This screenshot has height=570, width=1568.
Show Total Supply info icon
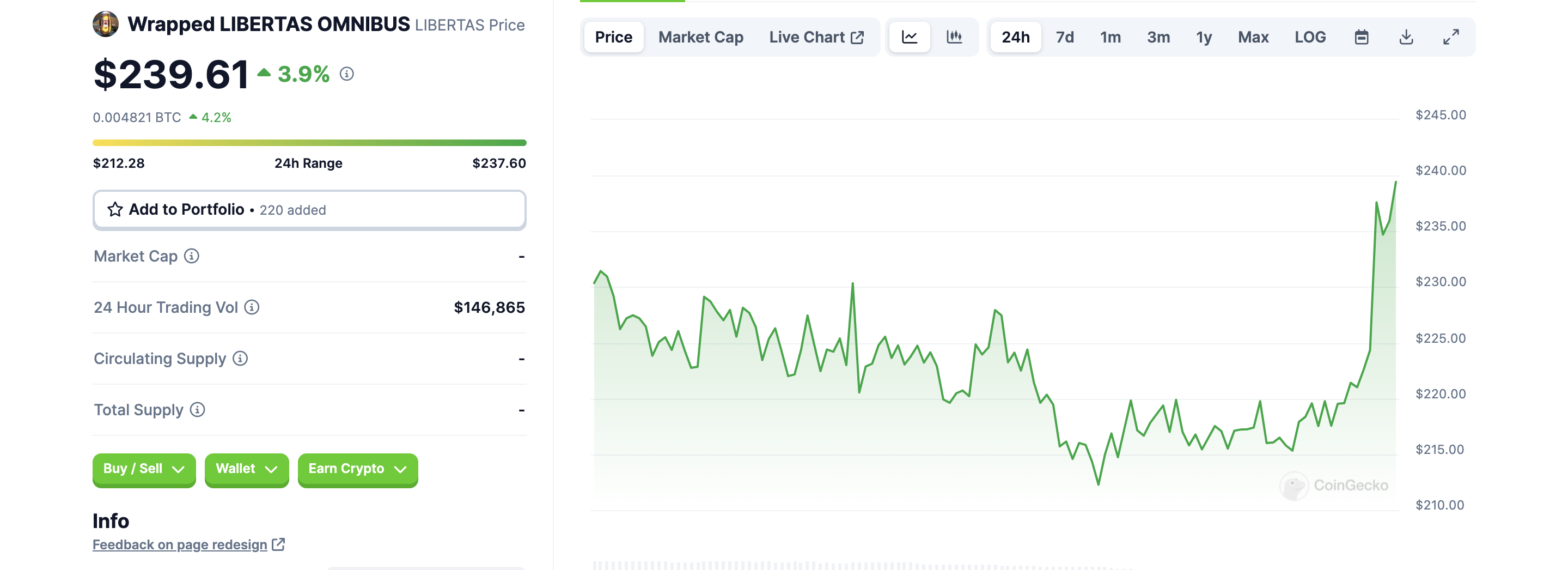pyautogui.click(x=197, y=410)
